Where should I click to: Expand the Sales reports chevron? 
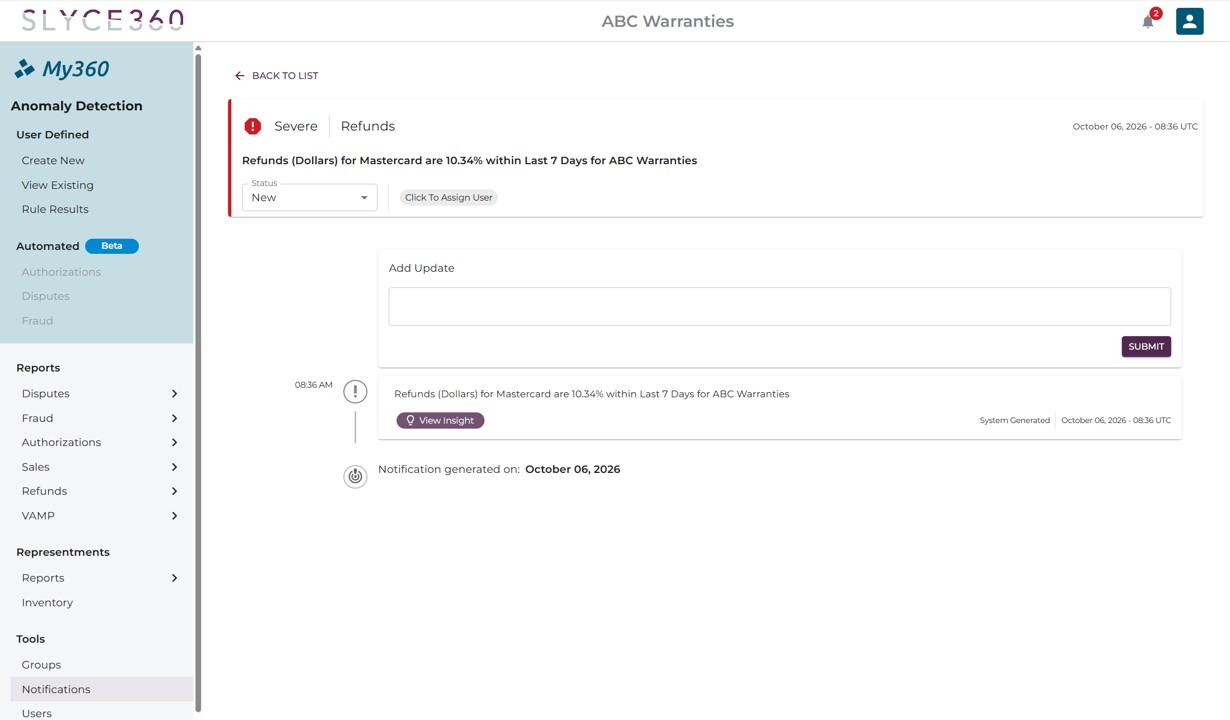click(174, 467)
